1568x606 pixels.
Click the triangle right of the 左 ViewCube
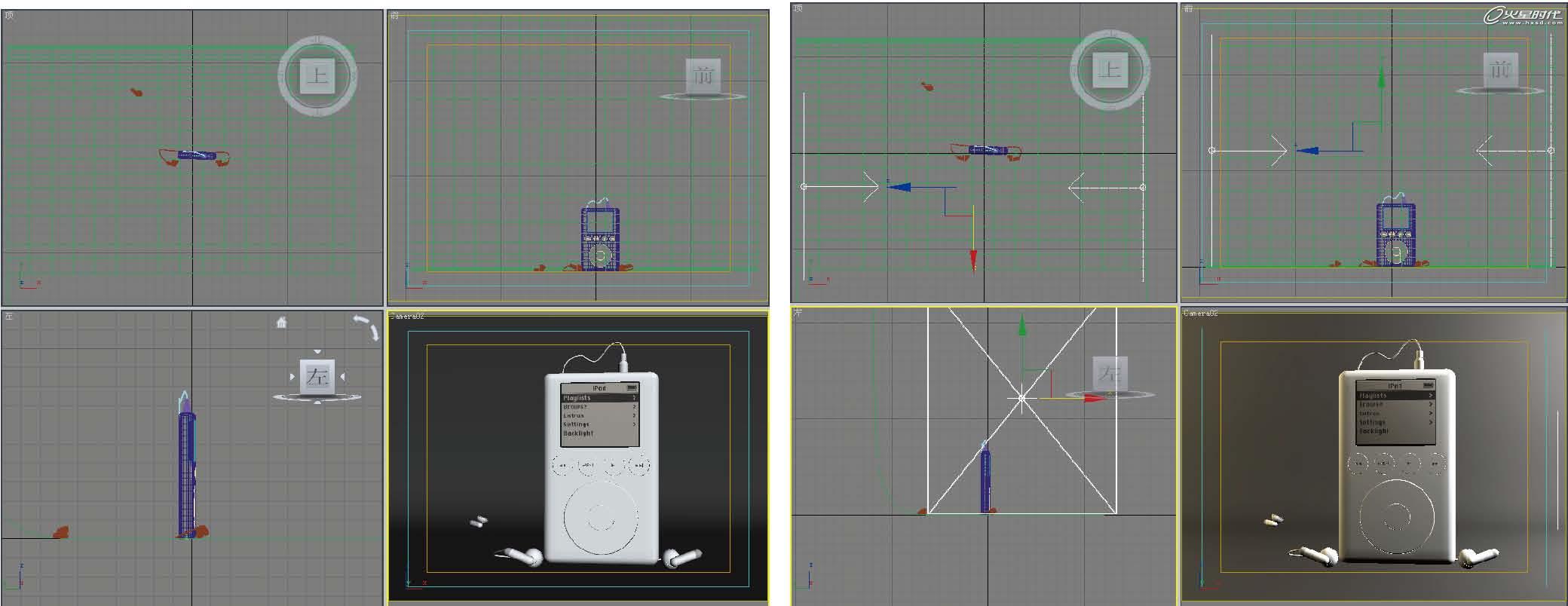[x=342, y=376]
